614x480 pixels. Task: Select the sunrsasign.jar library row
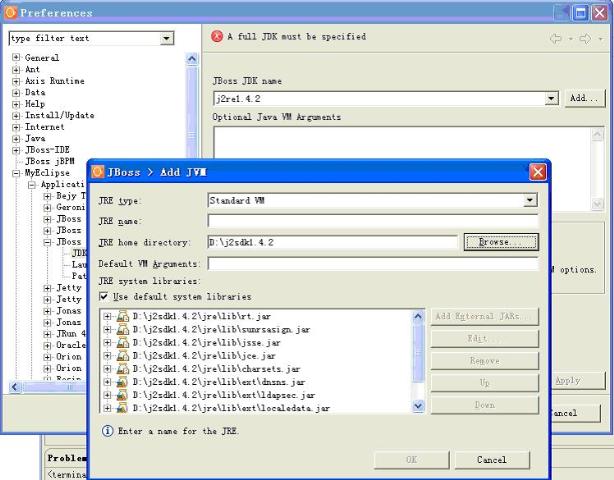pyautogui.click(x=222, y=330)
